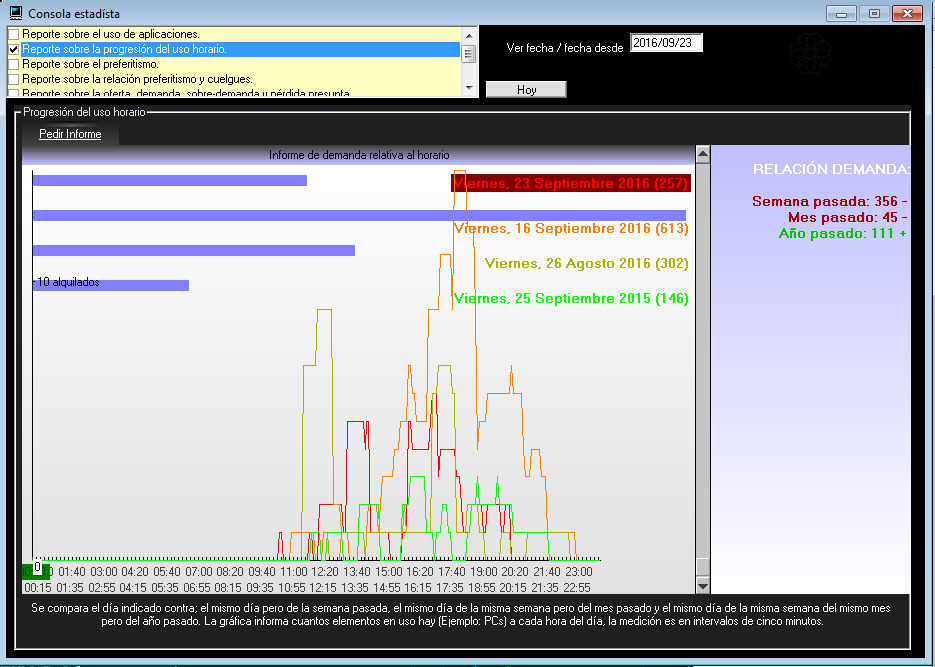Click the 12:20 time label on the axis

pos(325,572)
